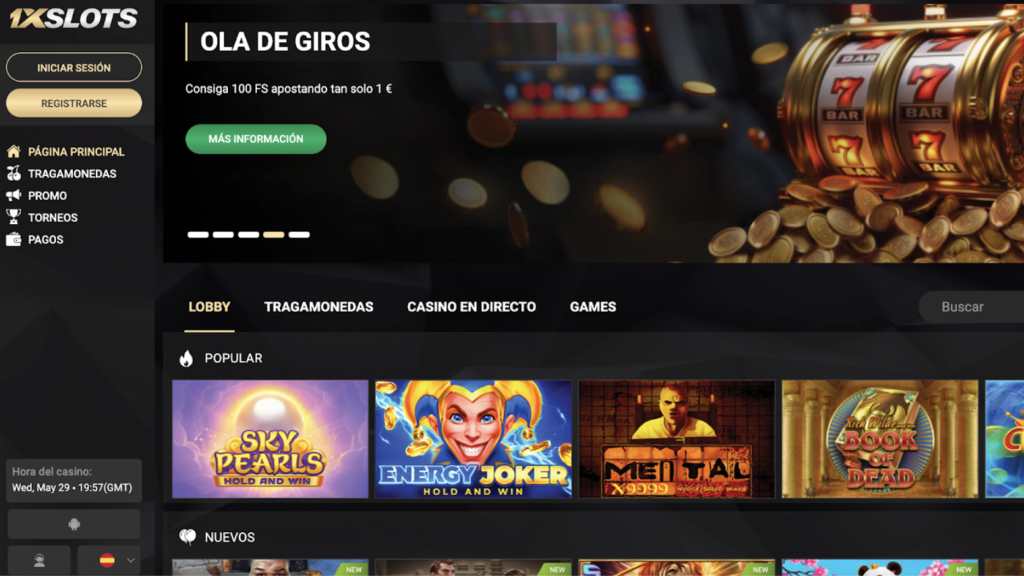Click the 1xSlots logo
This screenshot has width=1024, height=576.
(x=74, y=18)
